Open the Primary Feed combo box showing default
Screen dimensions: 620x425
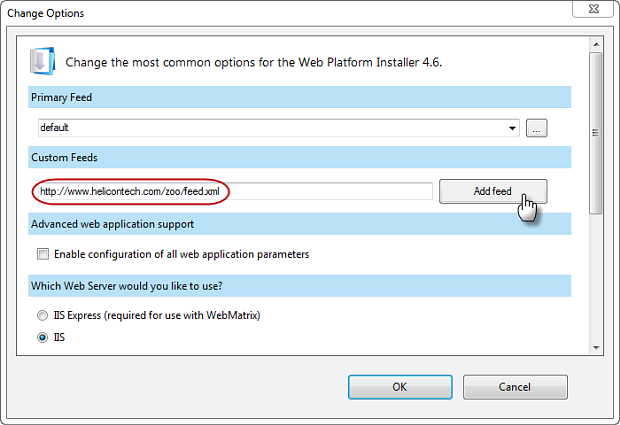click(270, 128)
